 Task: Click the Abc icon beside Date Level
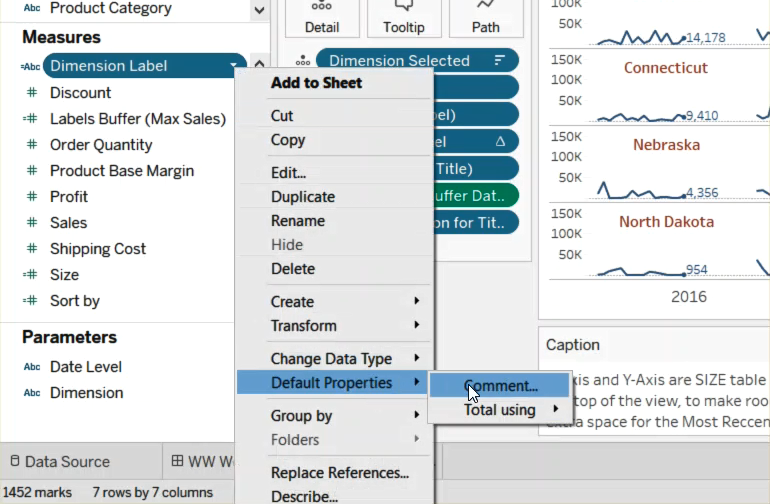[x=31, y=367]
